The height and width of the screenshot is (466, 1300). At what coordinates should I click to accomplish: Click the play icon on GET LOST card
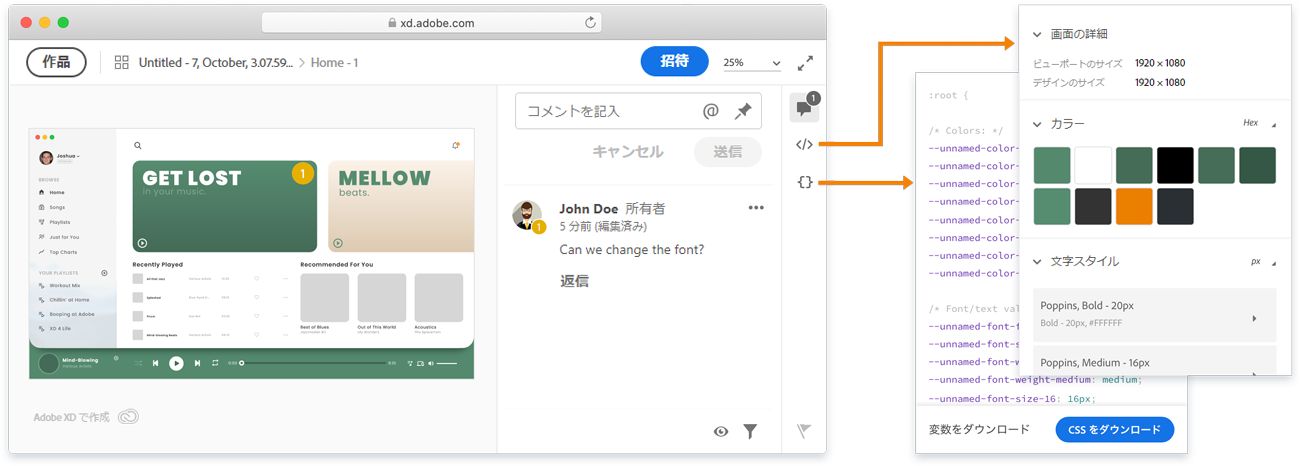pos(142,243)
